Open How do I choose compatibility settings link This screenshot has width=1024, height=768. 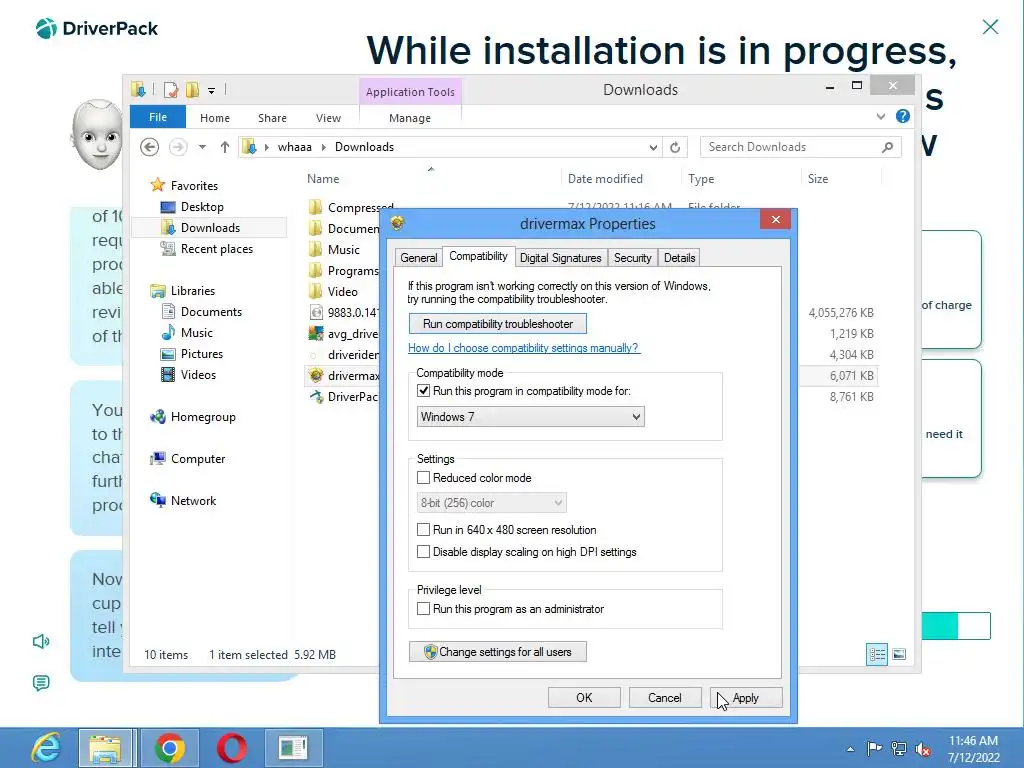(524, 348)
